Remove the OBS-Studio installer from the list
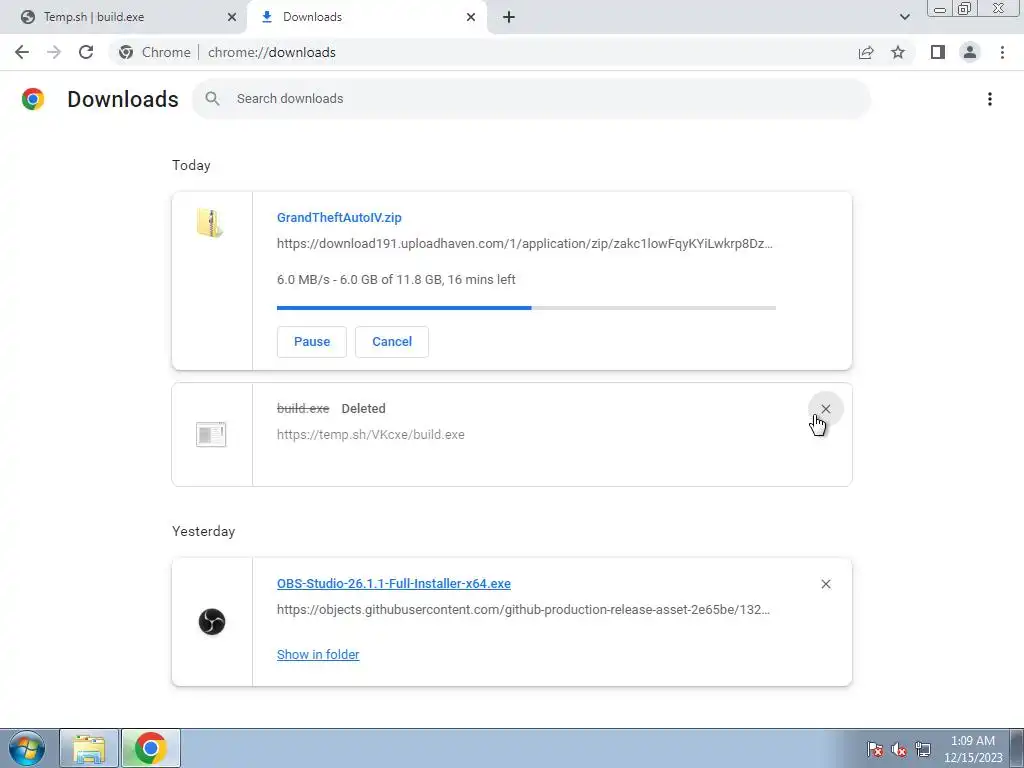The image size is (1024, 768). [825, 584]
